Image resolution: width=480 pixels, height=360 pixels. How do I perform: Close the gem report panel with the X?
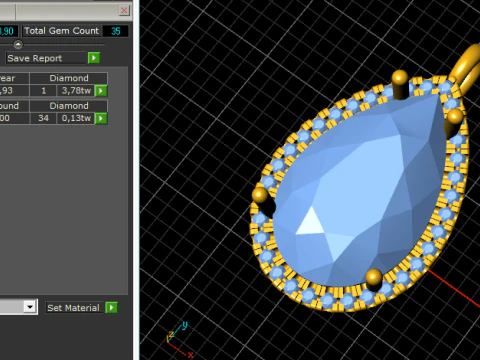click(x=124, y=11)
